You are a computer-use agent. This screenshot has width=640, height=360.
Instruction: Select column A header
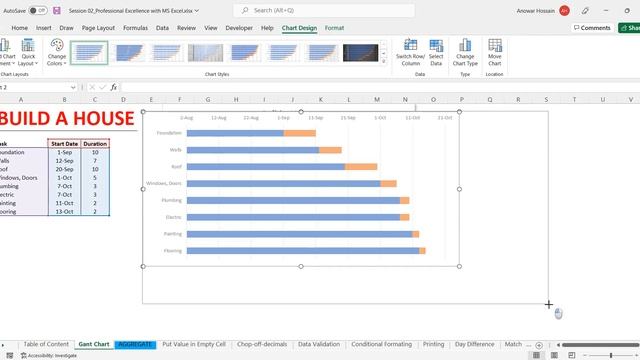(x=20, y=100)
